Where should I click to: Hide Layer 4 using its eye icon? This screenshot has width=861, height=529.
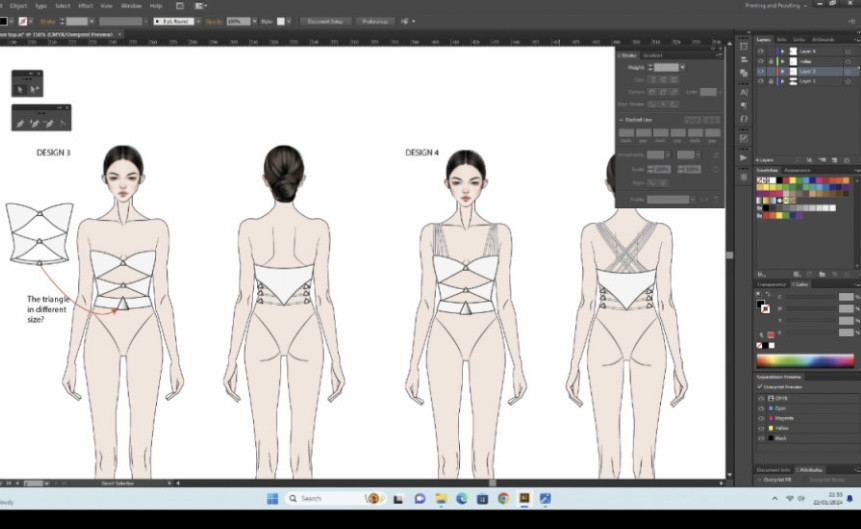760,51
